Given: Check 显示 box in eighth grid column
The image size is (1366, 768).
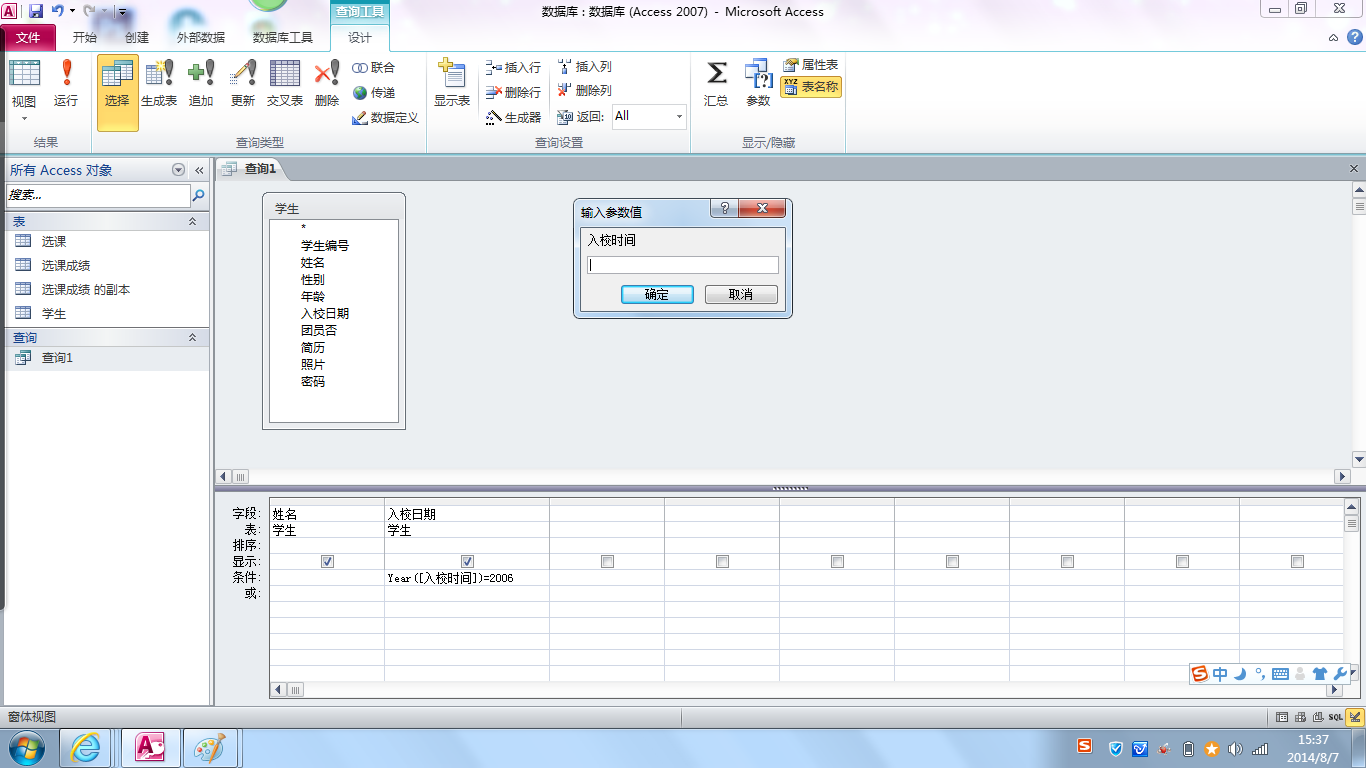Looking at the screenshot, I should click(1182, 562).
